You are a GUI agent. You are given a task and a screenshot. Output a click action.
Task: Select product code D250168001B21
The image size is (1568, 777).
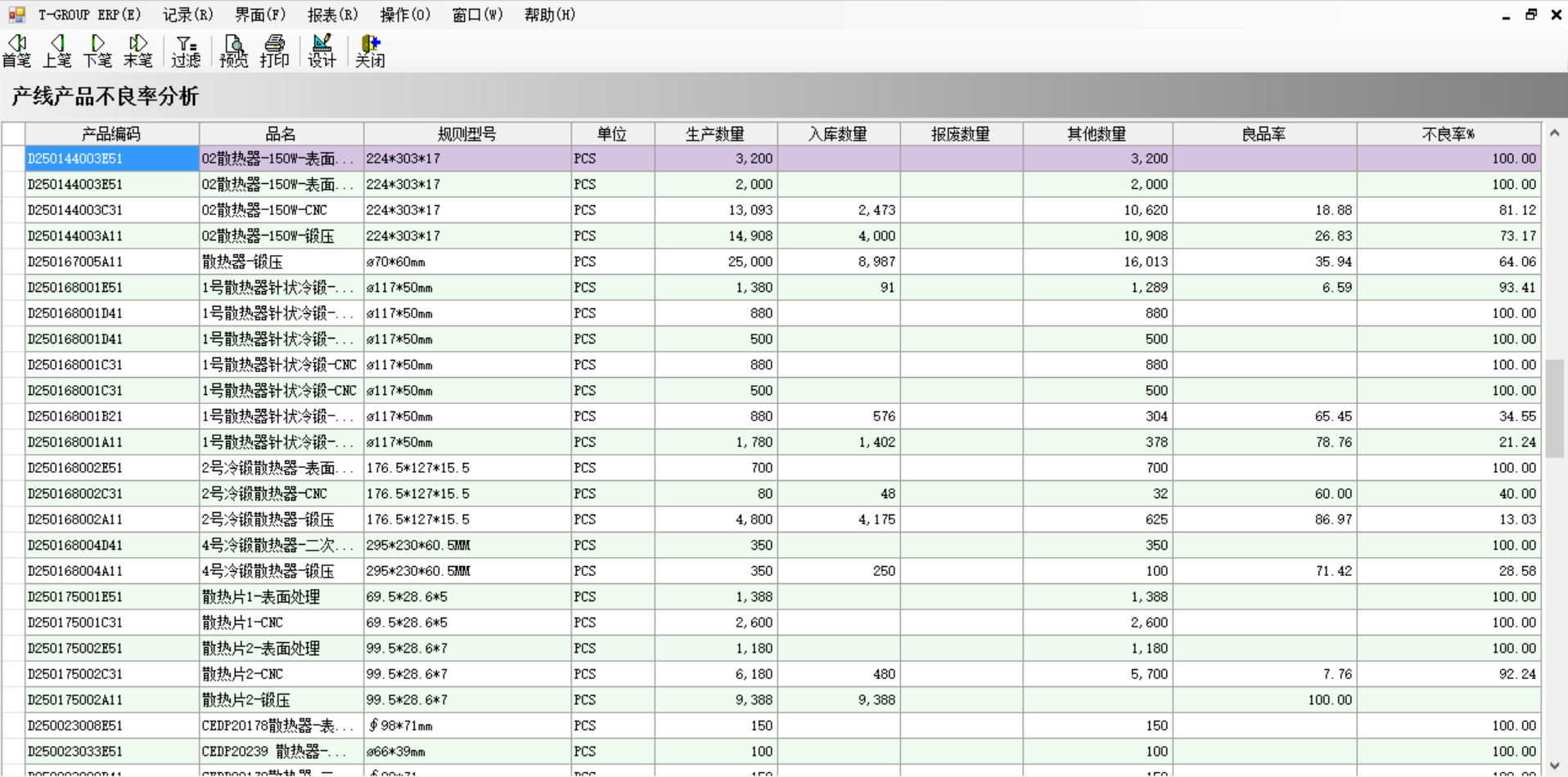pos(112,416)
